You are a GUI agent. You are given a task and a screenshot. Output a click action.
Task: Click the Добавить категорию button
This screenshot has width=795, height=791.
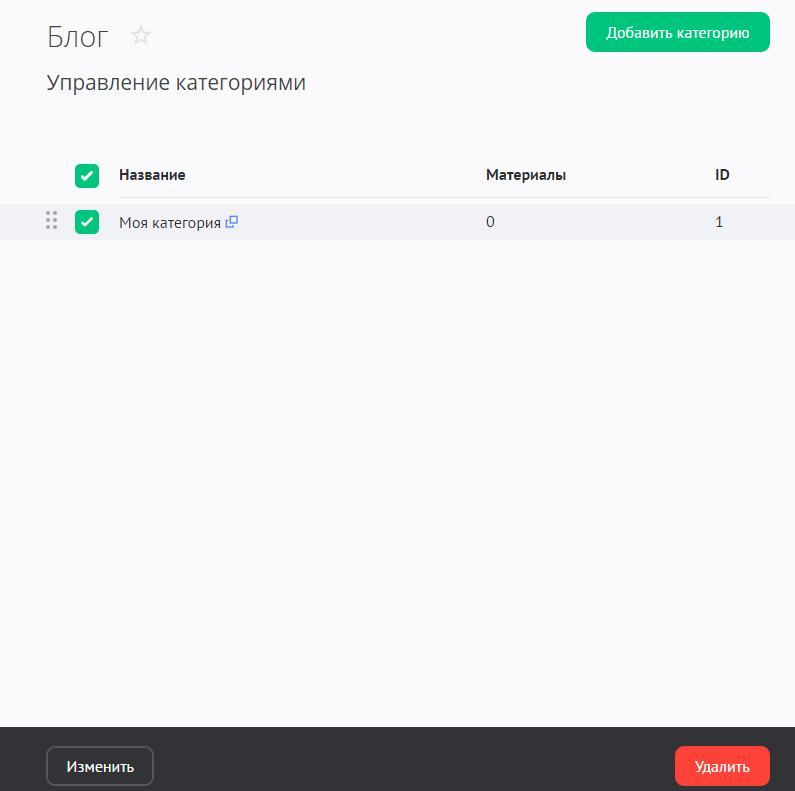coord(677,32)
